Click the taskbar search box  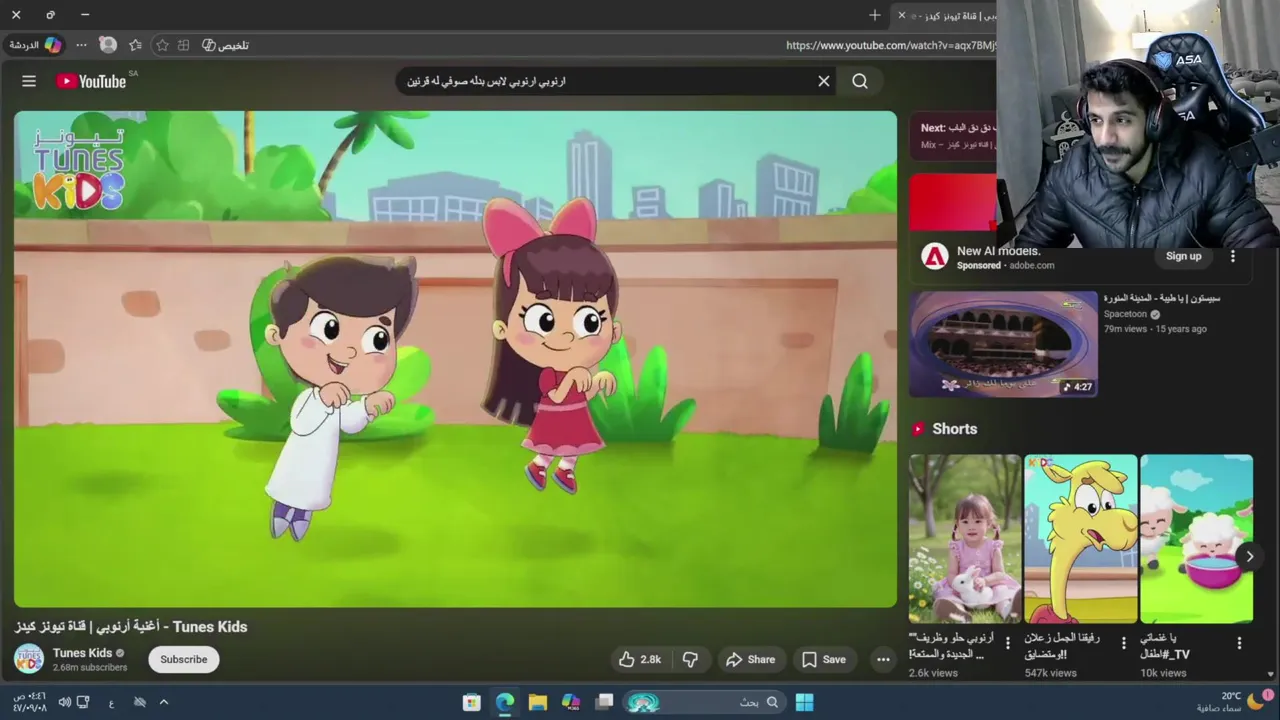click(706, 702)
